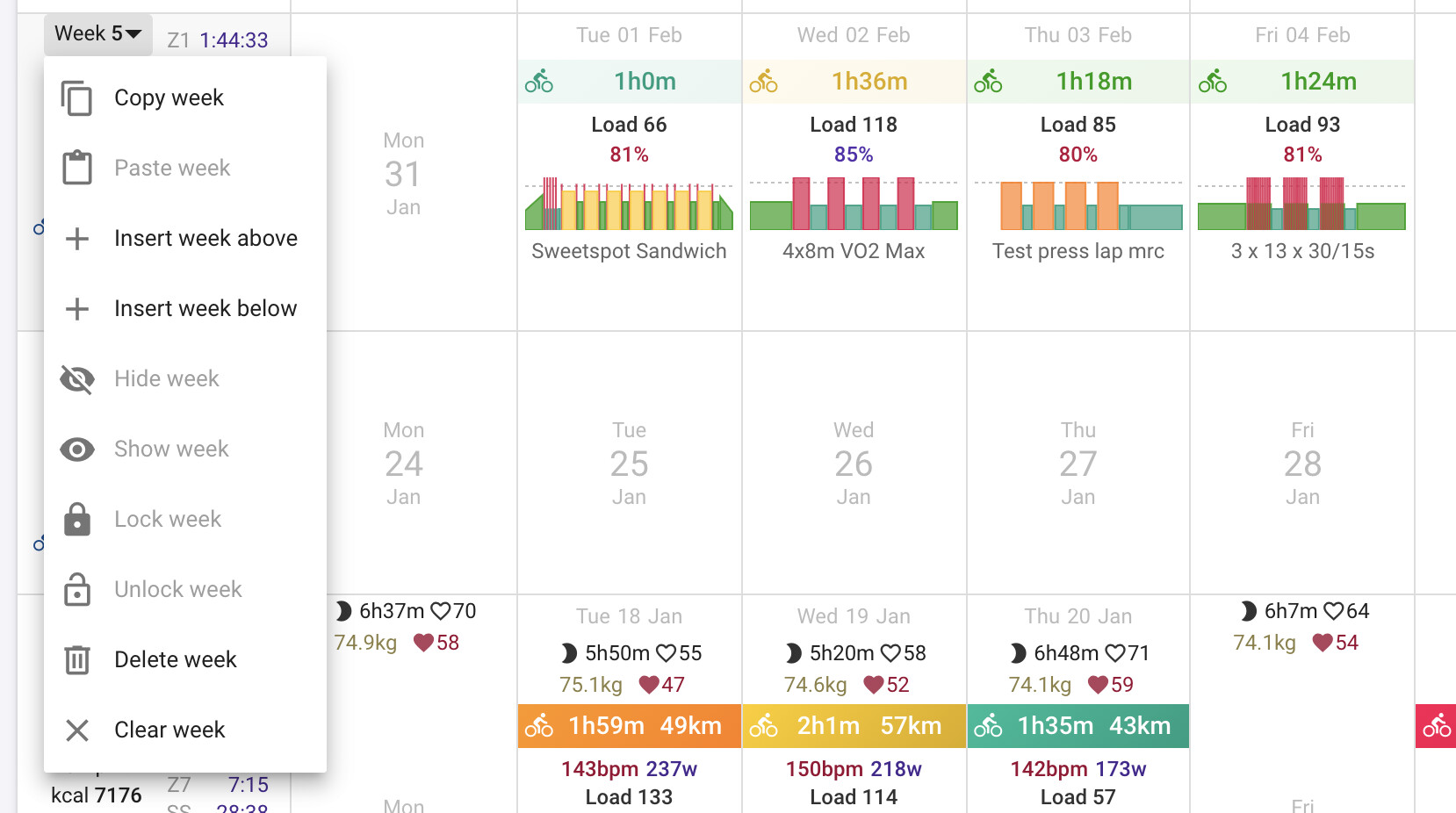Show week via eye icon
The image size is (1456, 813).
pyautogui.click(x=77, y=450)
